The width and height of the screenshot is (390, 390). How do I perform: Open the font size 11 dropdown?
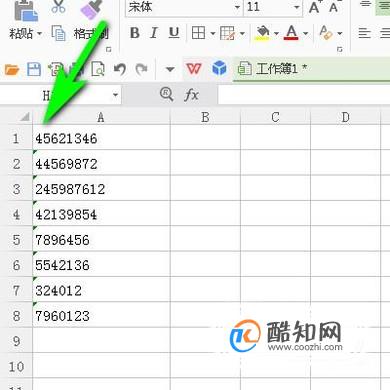point(296,7)
